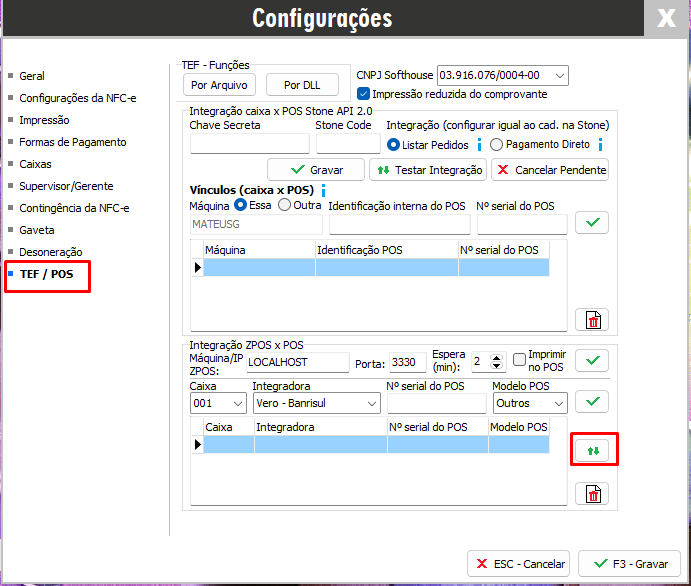Go to the Formas de Pagamento section
The height and width of the screenshot is (586, 691).
click(x=72, y=142)
